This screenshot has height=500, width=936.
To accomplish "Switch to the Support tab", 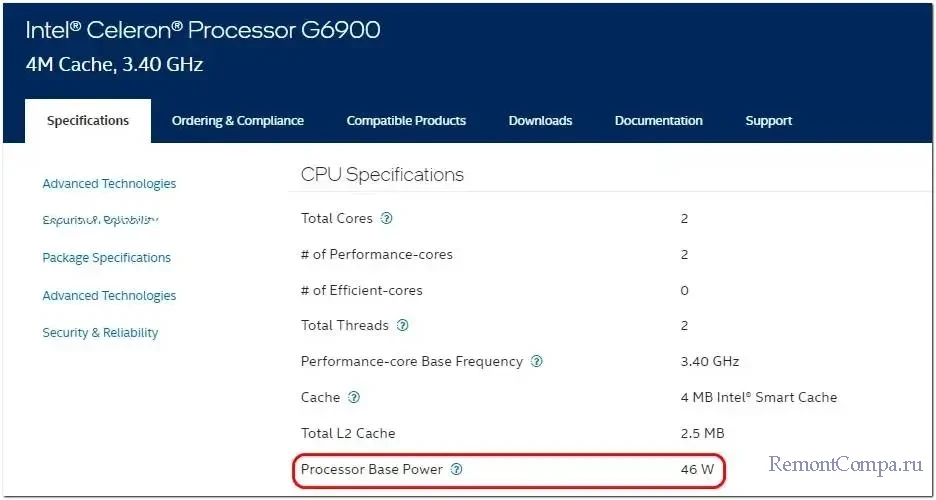I will coord(768,121).
